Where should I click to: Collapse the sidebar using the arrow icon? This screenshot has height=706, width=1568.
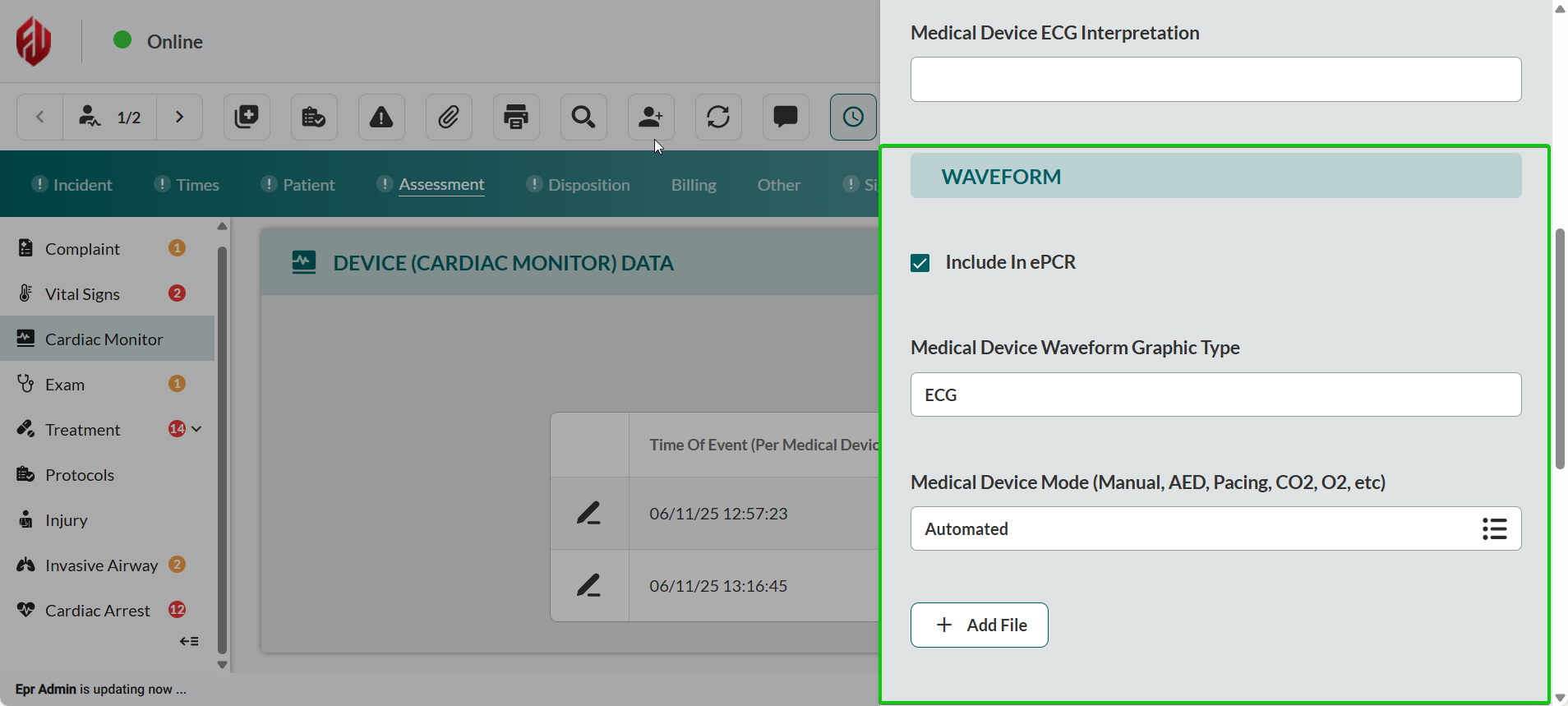(189, 641)
